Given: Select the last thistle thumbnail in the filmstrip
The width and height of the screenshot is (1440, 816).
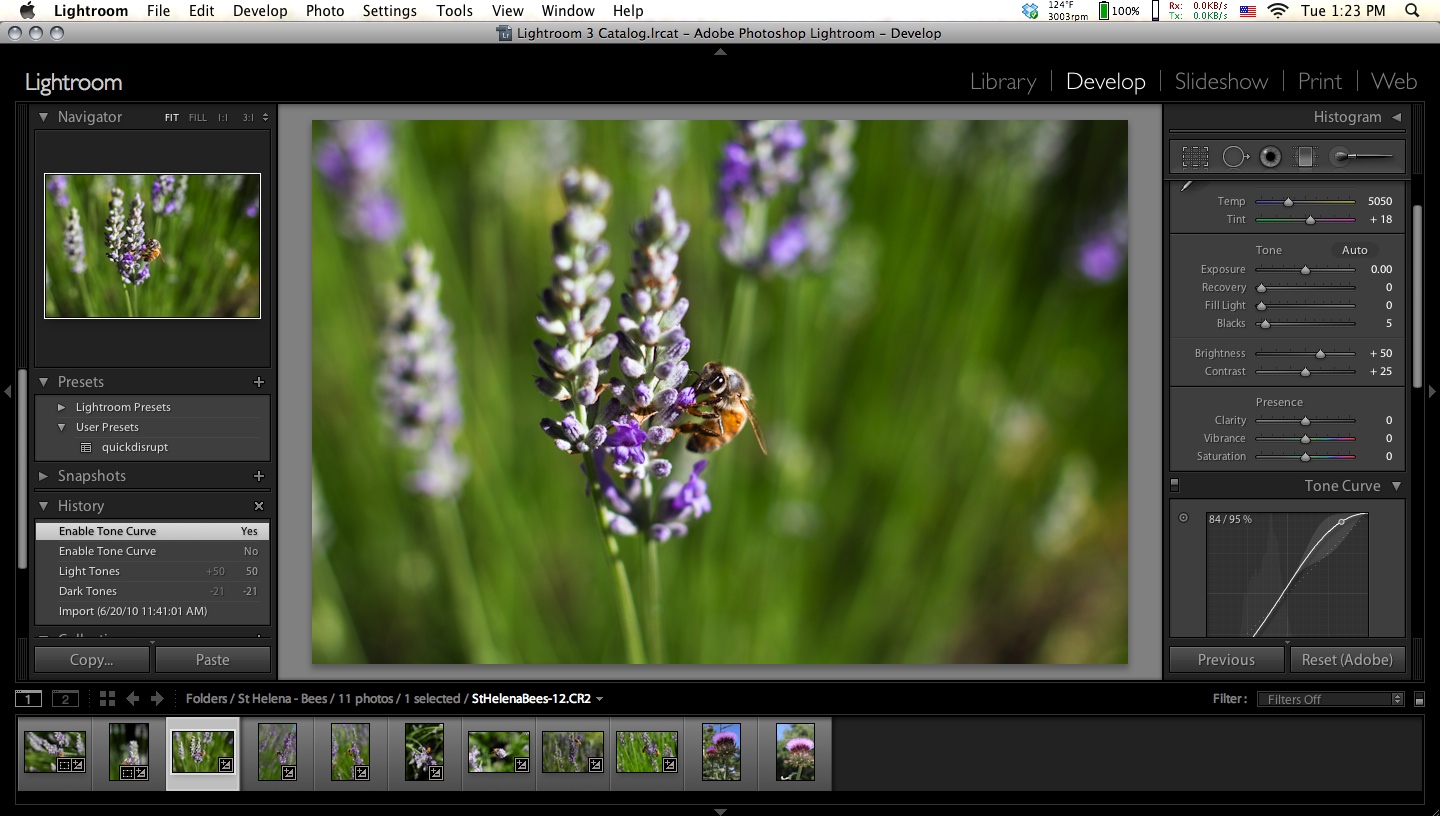Looking at the screenshot, I should coord(795,752).
